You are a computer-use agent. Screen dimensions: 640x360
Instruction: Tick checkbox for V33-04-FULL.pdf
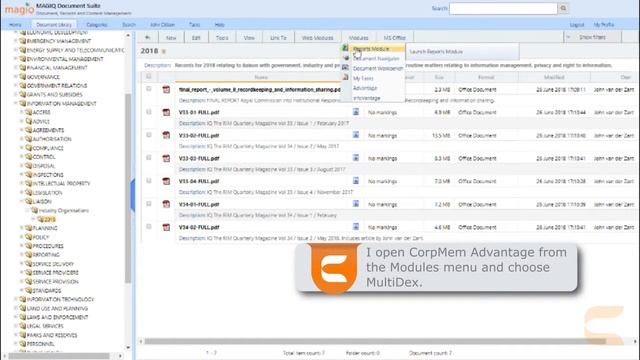tap(149, 180)
